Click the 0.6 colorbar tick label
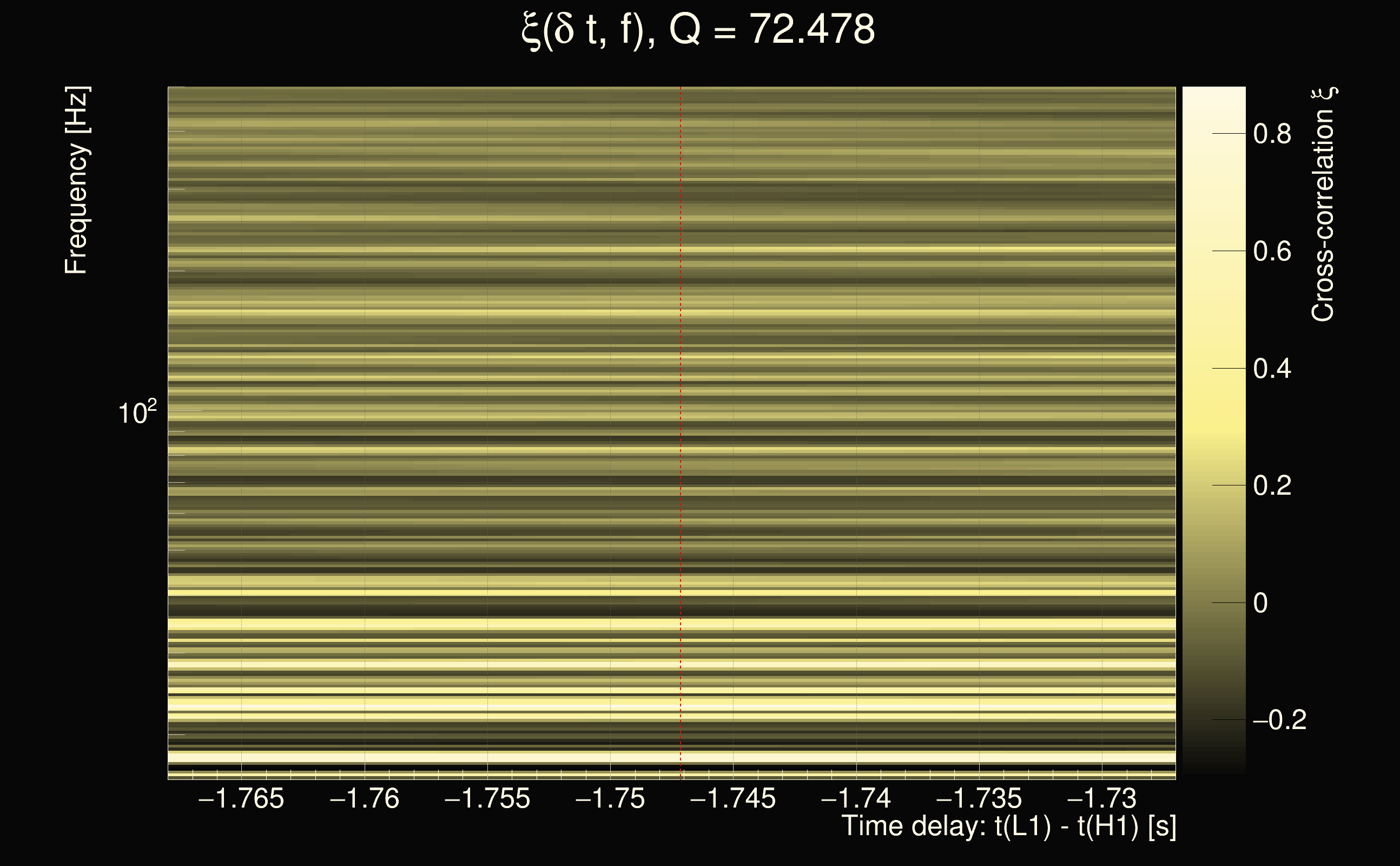This screenshot has height=866, width=1400. (x=1272, y=252)
